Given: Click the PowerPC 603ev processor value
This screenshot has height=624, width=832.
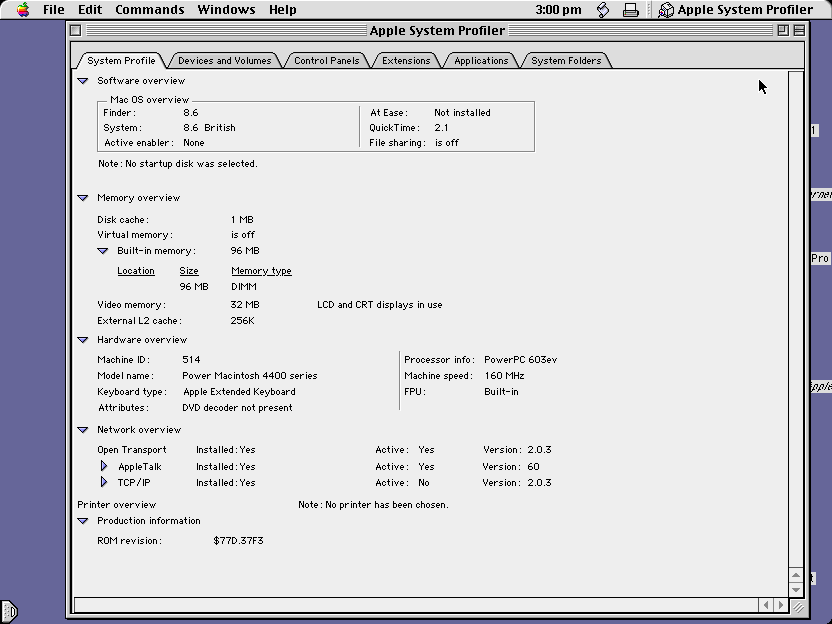Looking at the screenshot, I should (x=521, y=360).
